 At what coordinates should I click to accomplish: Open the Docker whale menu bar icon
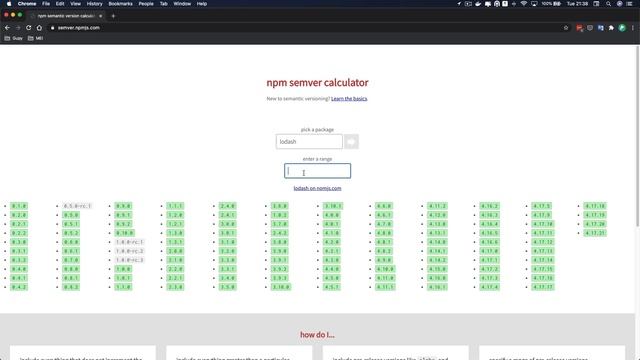[478, 4]
